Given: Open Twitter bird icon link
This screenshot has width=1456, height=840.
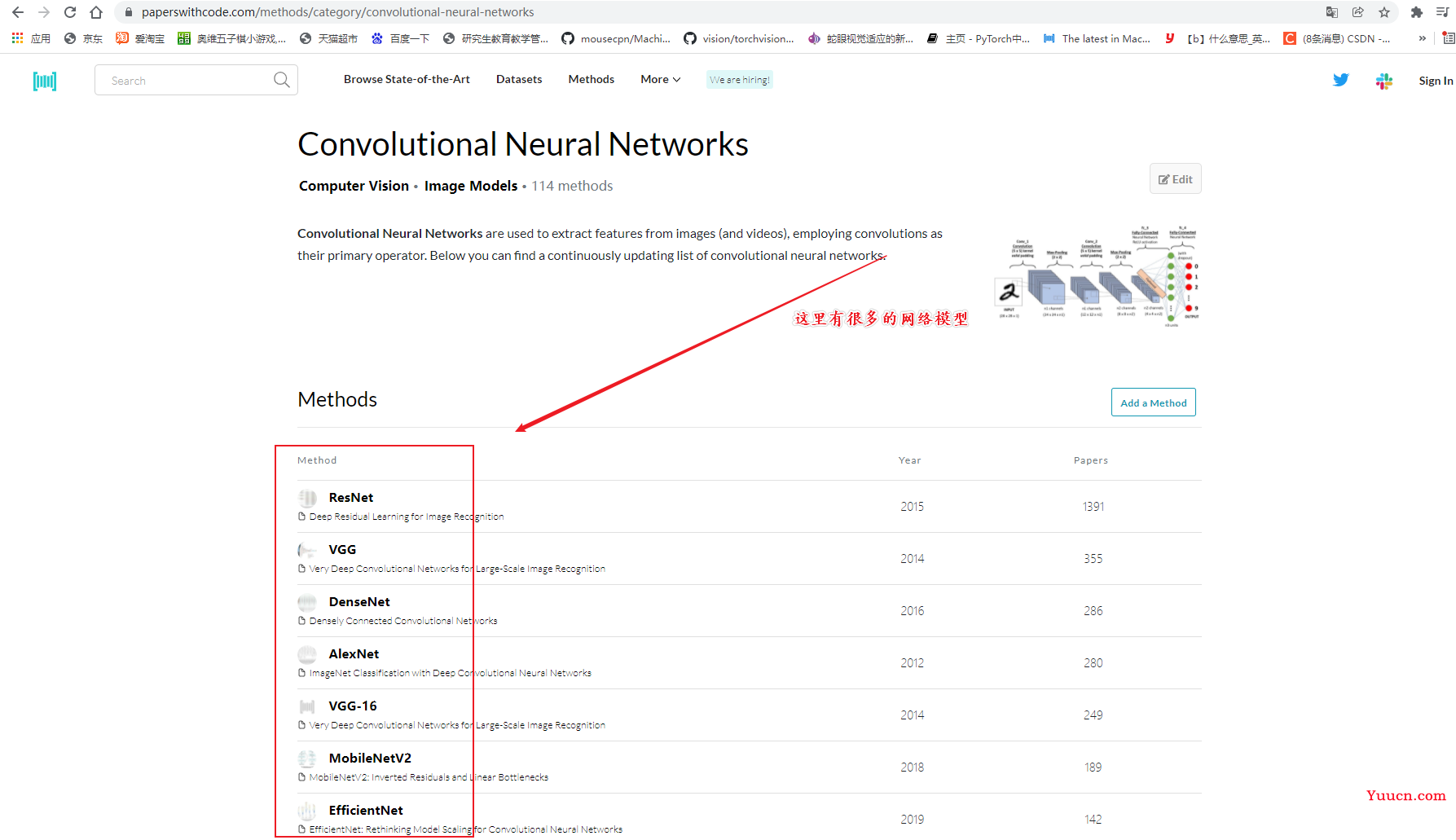Looking at the screenshot, I should coord(1341,80).
